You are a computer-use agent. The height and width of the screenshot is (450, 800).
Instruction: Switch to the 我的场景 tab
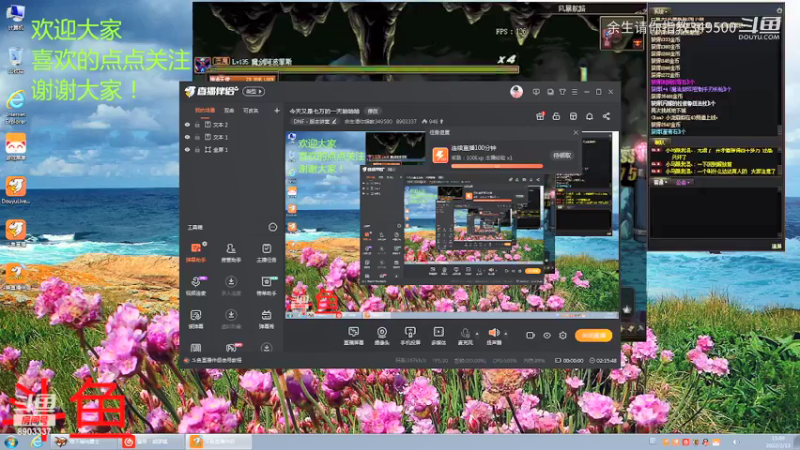click(x=205, y=110)
